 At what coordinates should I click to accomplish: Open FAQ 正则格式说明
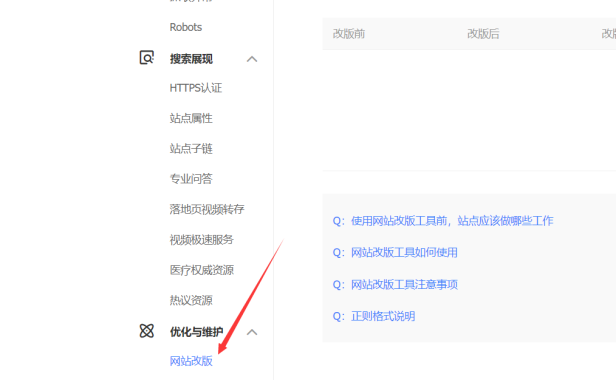click(383, 316)
